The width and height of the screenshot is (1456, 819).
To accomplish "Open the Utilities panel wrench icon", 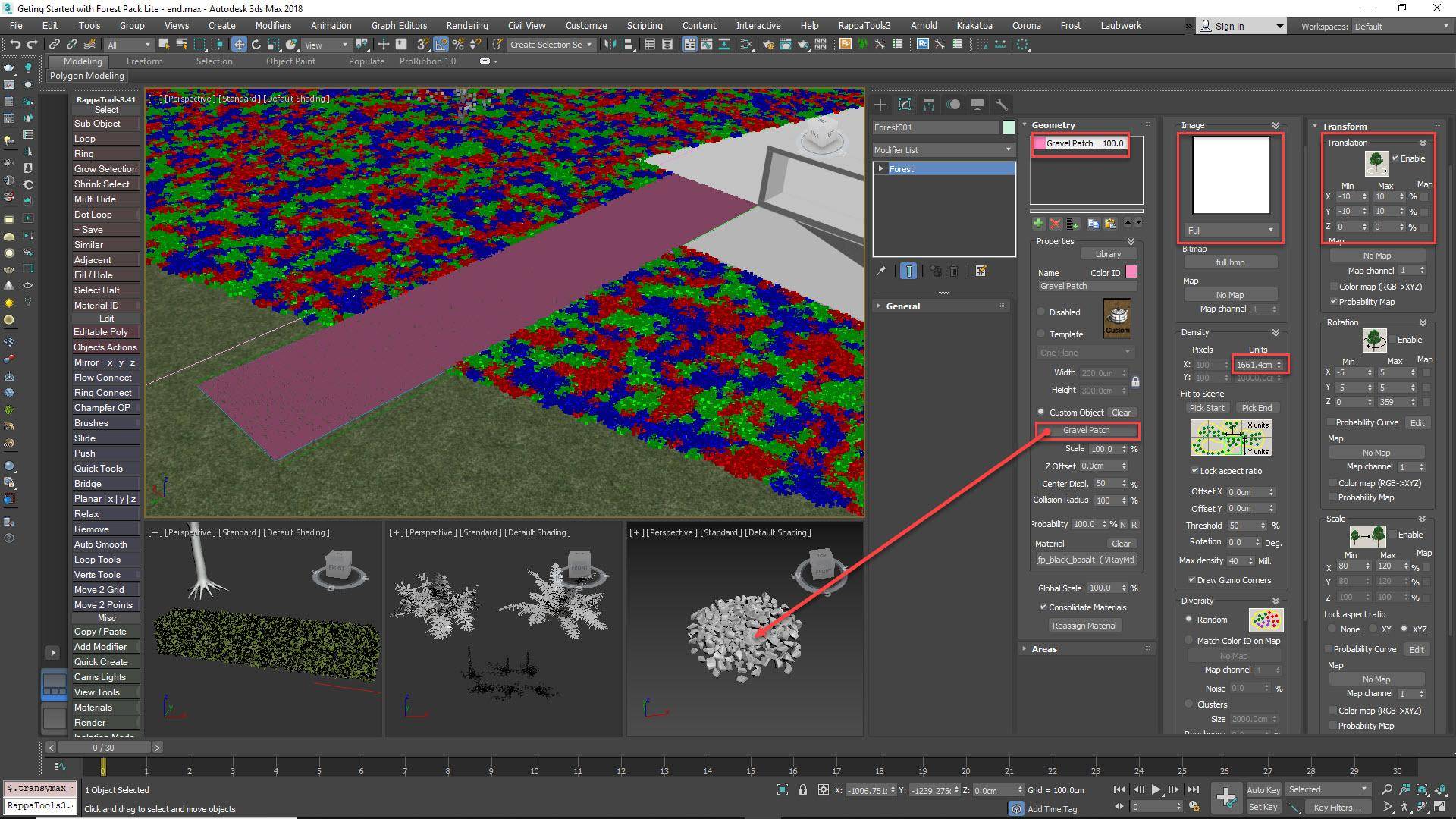I will click(1003, 105).
